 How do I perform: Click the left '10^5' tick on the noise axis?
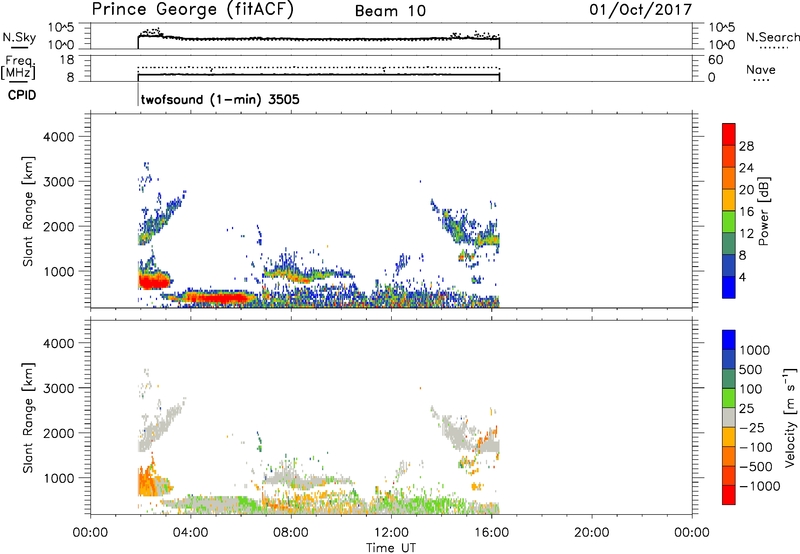[61, 27]
